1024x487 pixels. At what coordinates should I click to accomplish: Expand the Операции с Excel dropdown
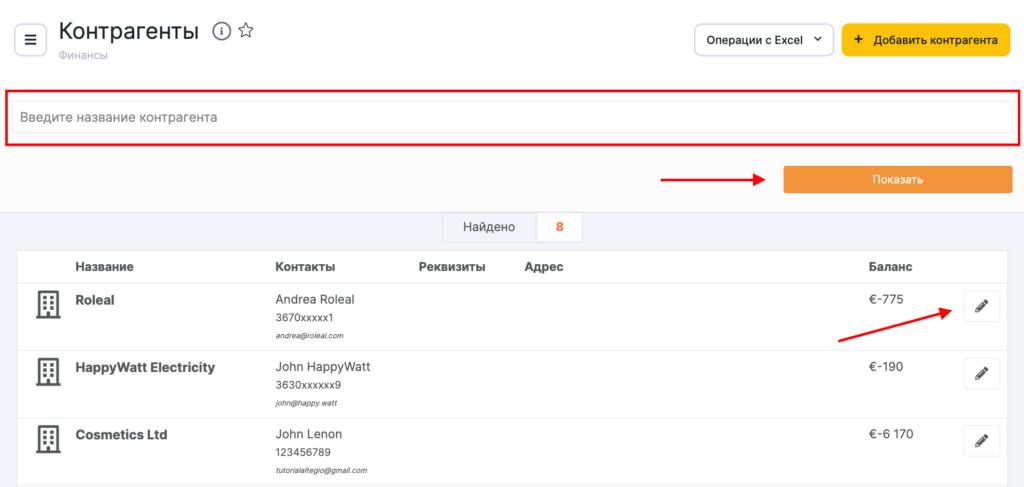coord(763,40)
